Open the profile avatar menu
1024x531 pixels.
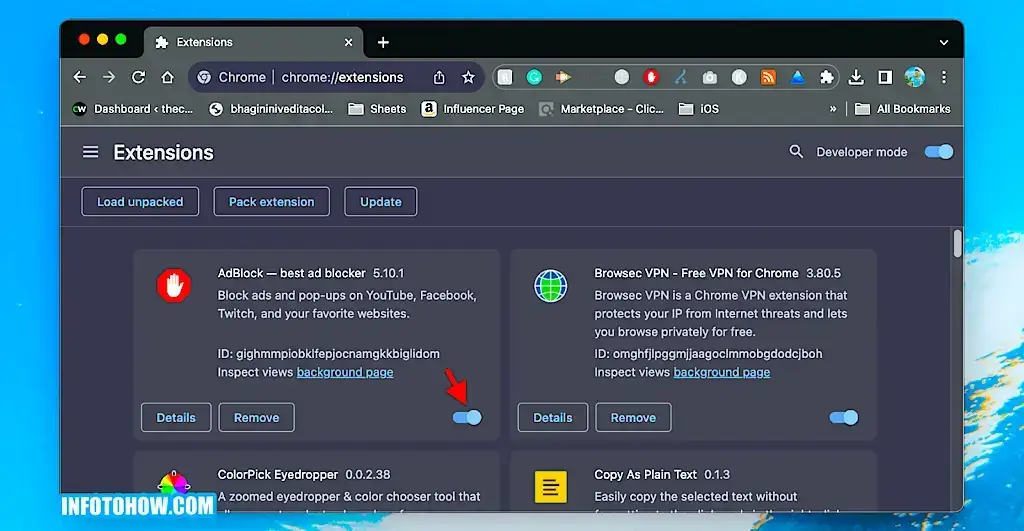click(914, 77)
